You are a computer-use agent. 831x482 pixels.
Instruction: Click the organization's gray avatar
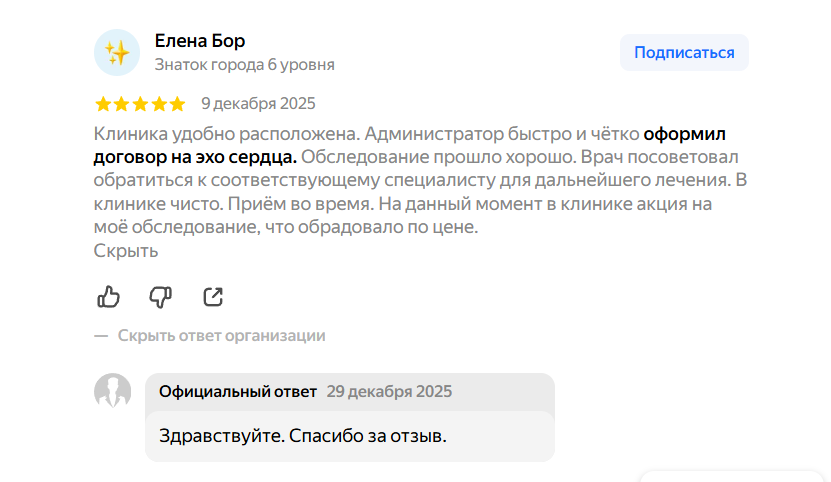click(x=112, y=391)
